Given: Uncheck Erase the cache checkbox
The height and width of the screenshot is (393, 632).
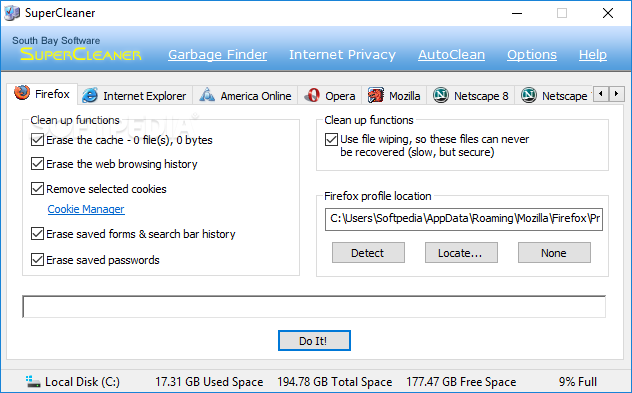Looking at the screenshot, I should point(37,140).
